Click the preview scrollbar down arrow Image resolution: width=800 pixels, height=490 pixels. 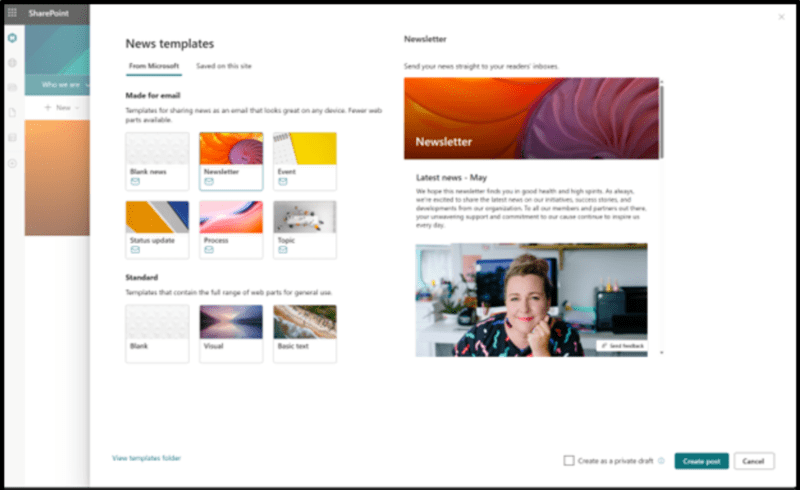662,353
